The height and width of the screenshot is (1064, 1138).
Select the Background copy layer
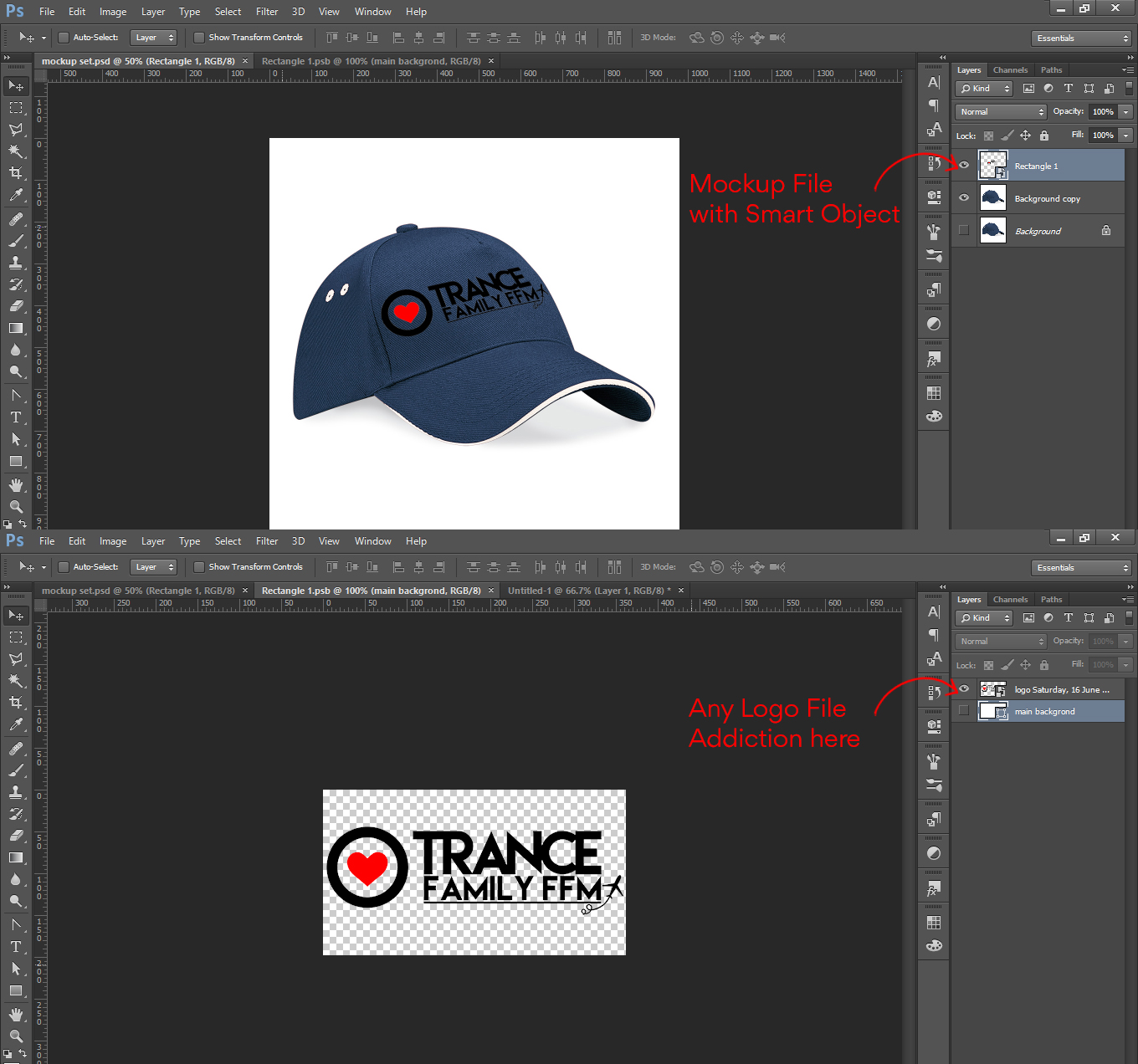tap(1047, 199)
